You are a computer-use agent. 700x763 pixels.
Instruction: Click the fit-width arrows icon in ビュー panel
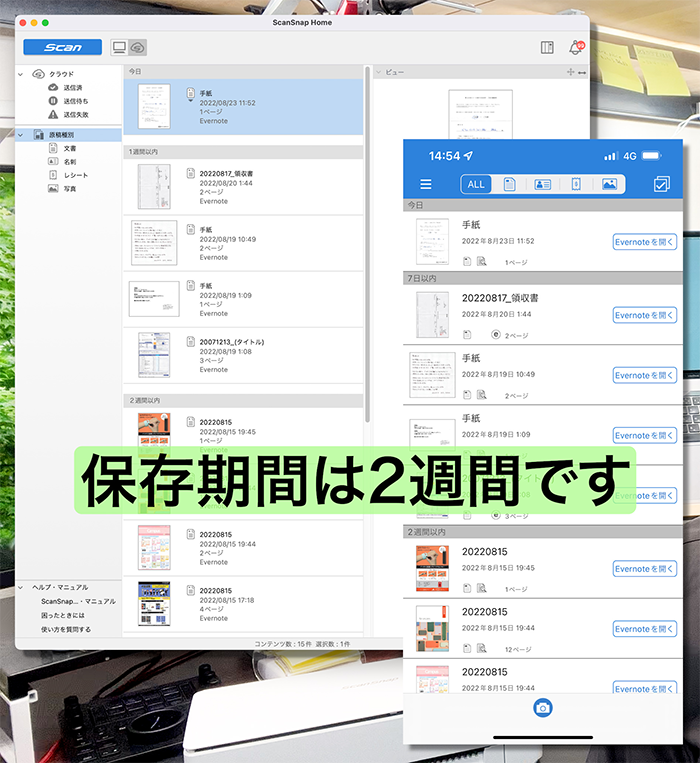point(582,73)
